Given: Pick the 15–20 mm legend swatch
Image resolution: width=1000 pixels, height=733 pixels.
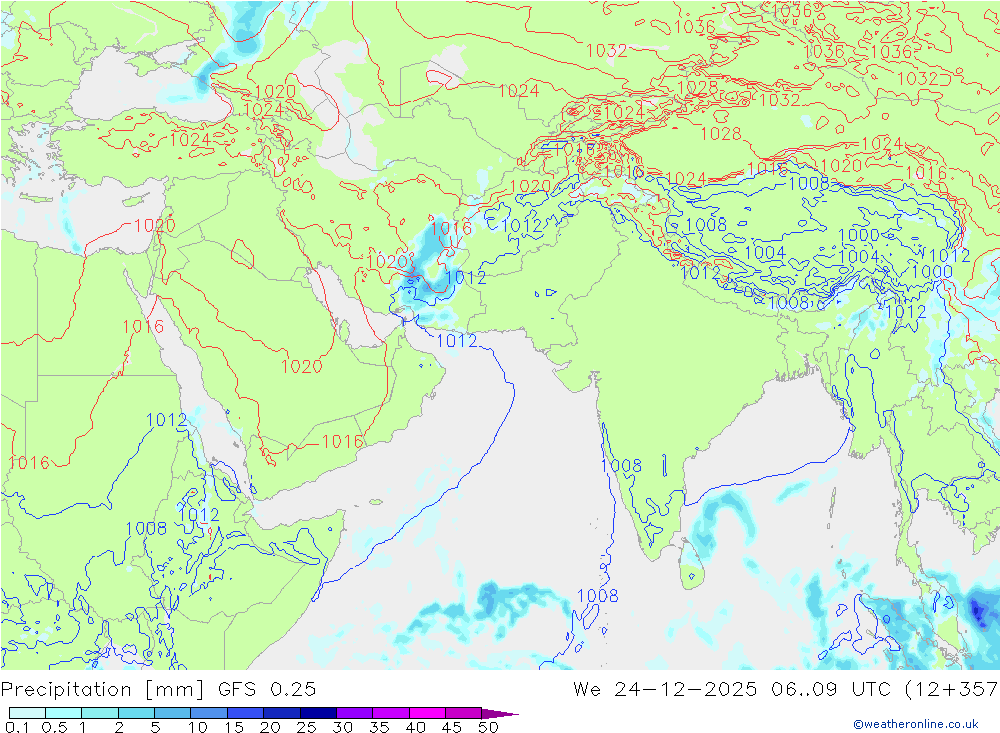Looking at the screenshot, I should pyautogui.click(x=245, y=713).
